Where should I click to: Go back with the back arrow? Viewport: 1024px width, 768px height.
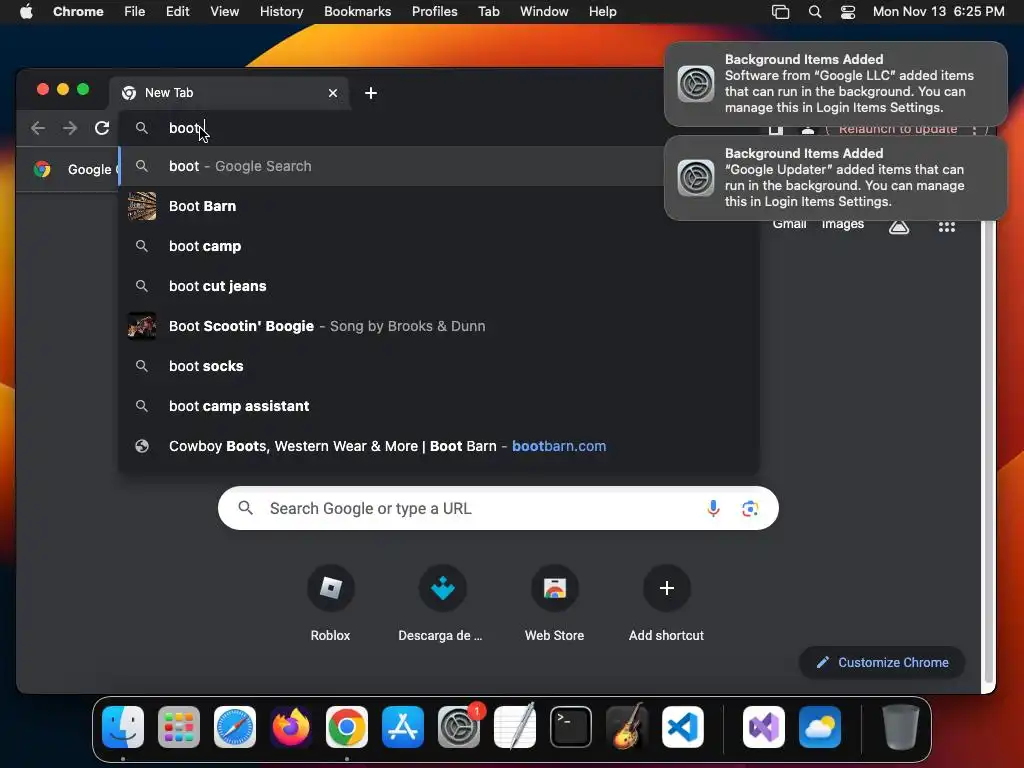point(38,128)
